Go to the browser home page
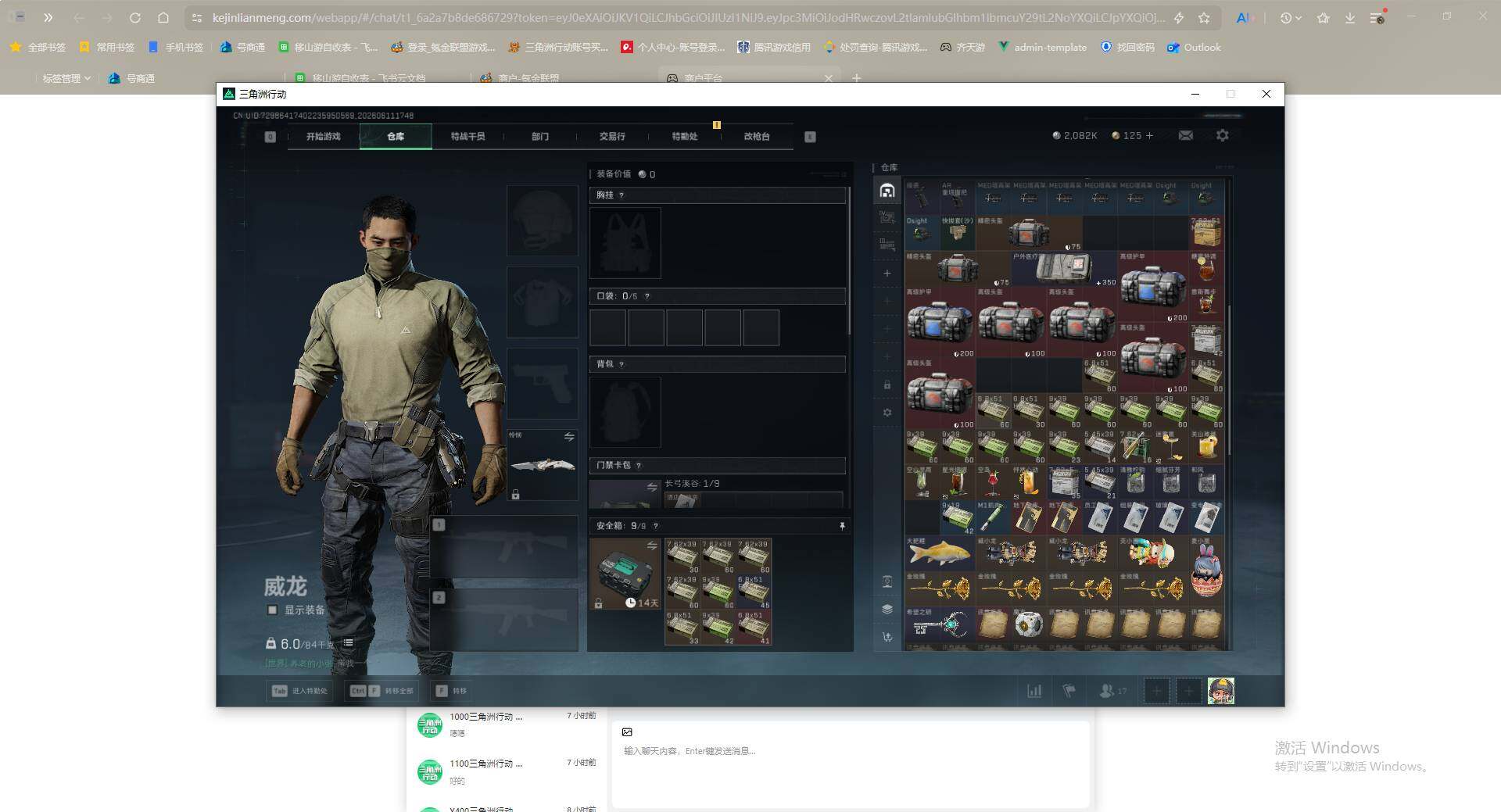The height and width of the screenshot is (812, 1501). pyautogui.click(x=163, y=17)
